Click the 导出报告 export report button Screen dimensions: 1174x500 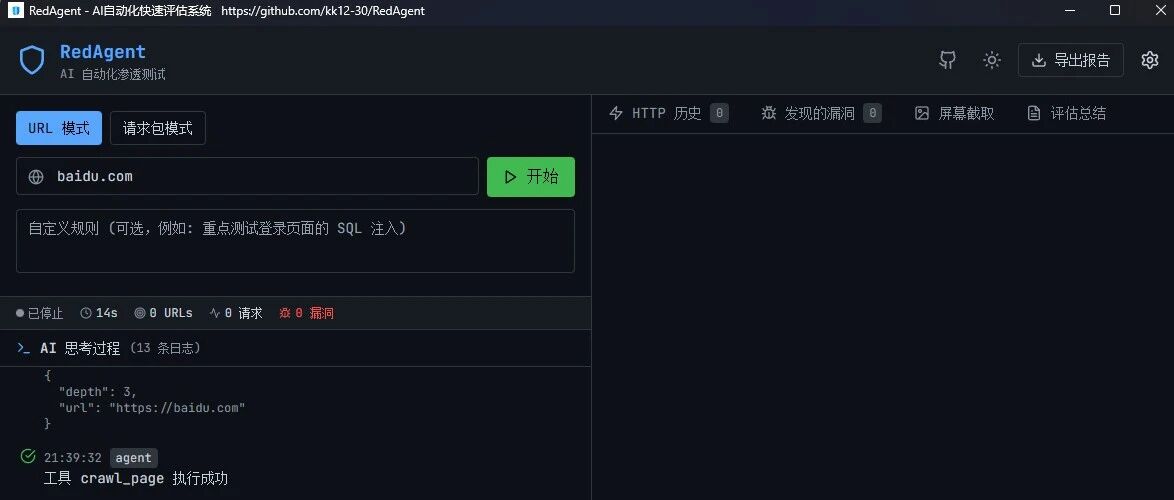point(1071,60)
